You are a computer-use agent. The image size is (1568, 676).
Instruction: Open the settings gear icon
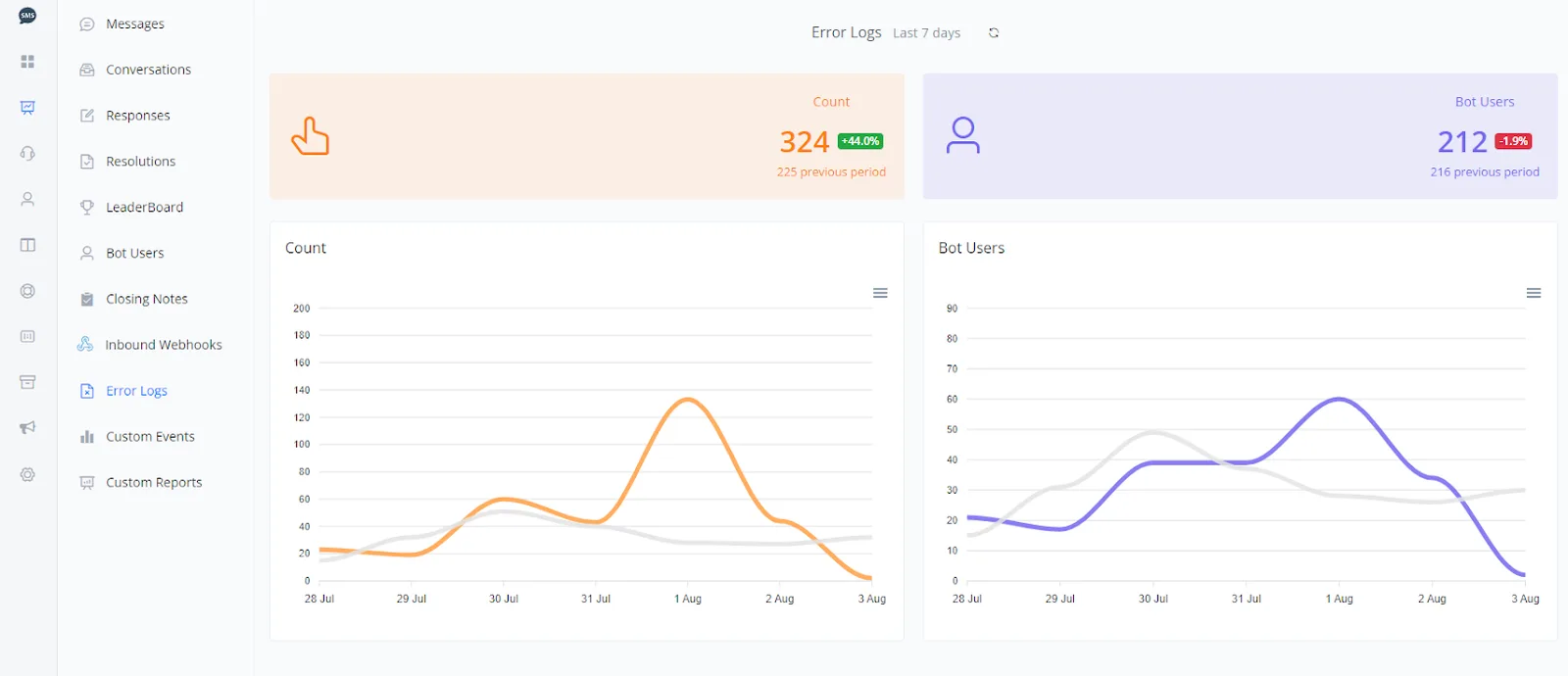[27, 474]
